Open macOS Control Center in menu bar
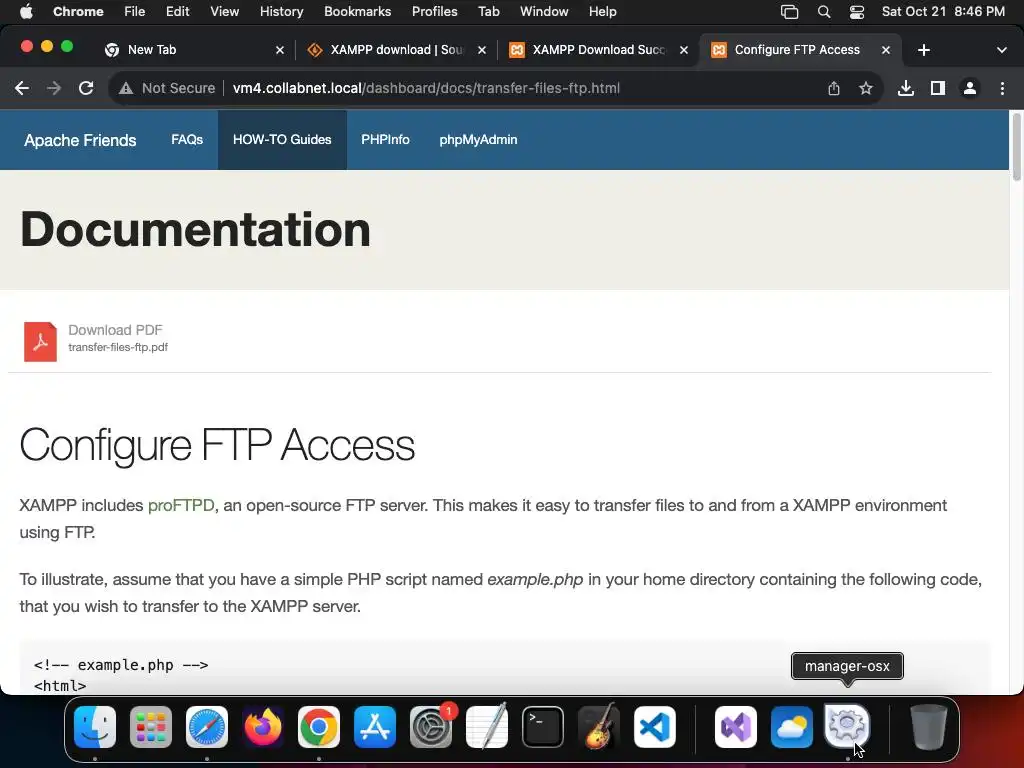This screenshot has width=1024, height=768. 857,12
